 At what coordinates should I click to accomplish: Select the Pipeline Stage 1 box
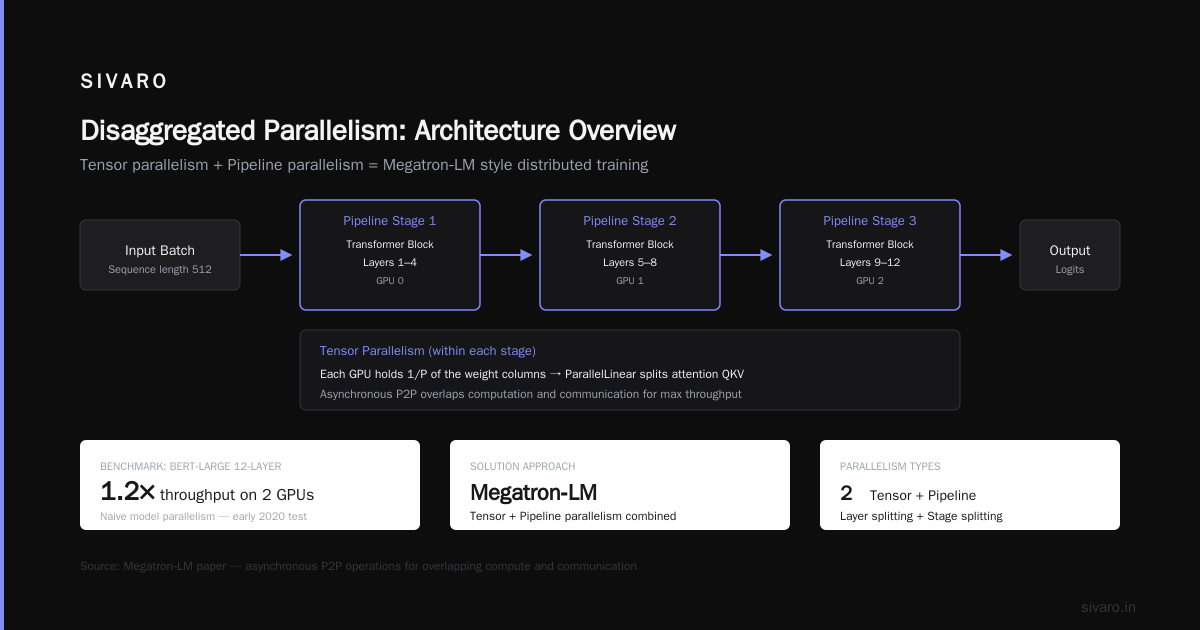pyautogui.click(x=390, y=255)
